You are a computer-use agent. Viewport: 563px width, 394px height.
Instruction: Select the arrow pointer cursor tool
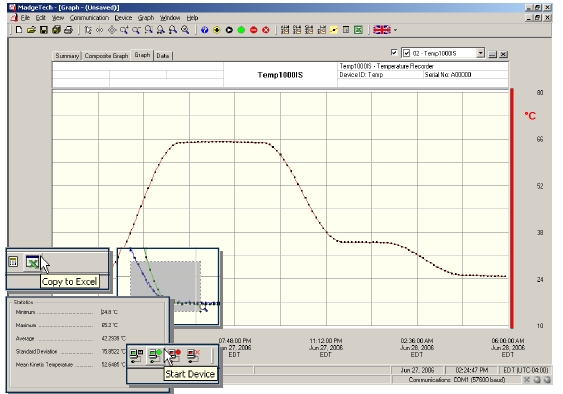(88, 30)
